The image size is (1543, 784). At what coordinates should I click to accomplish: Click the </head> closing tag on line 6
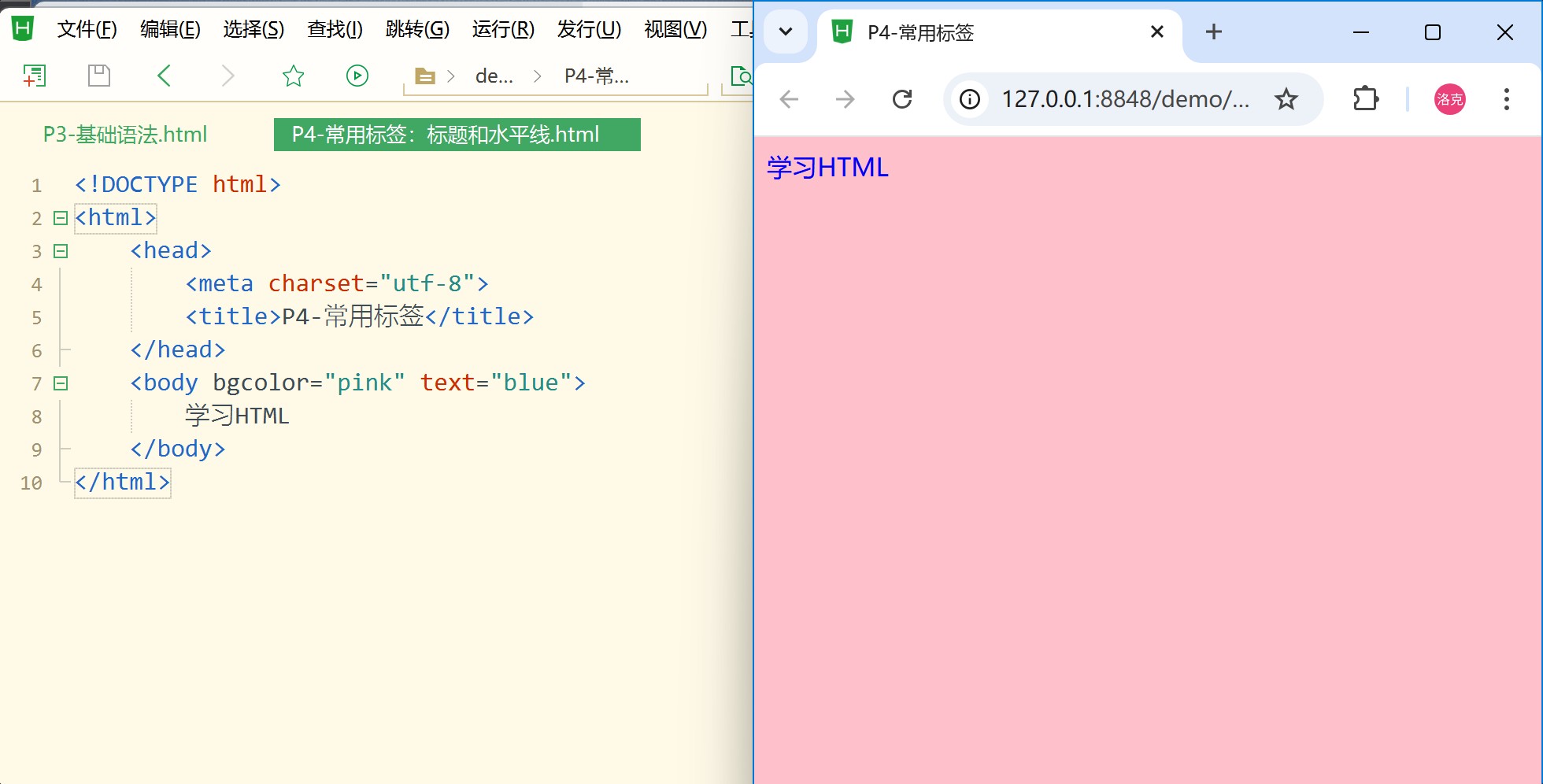pyautogui.click(x=178, y=349)
